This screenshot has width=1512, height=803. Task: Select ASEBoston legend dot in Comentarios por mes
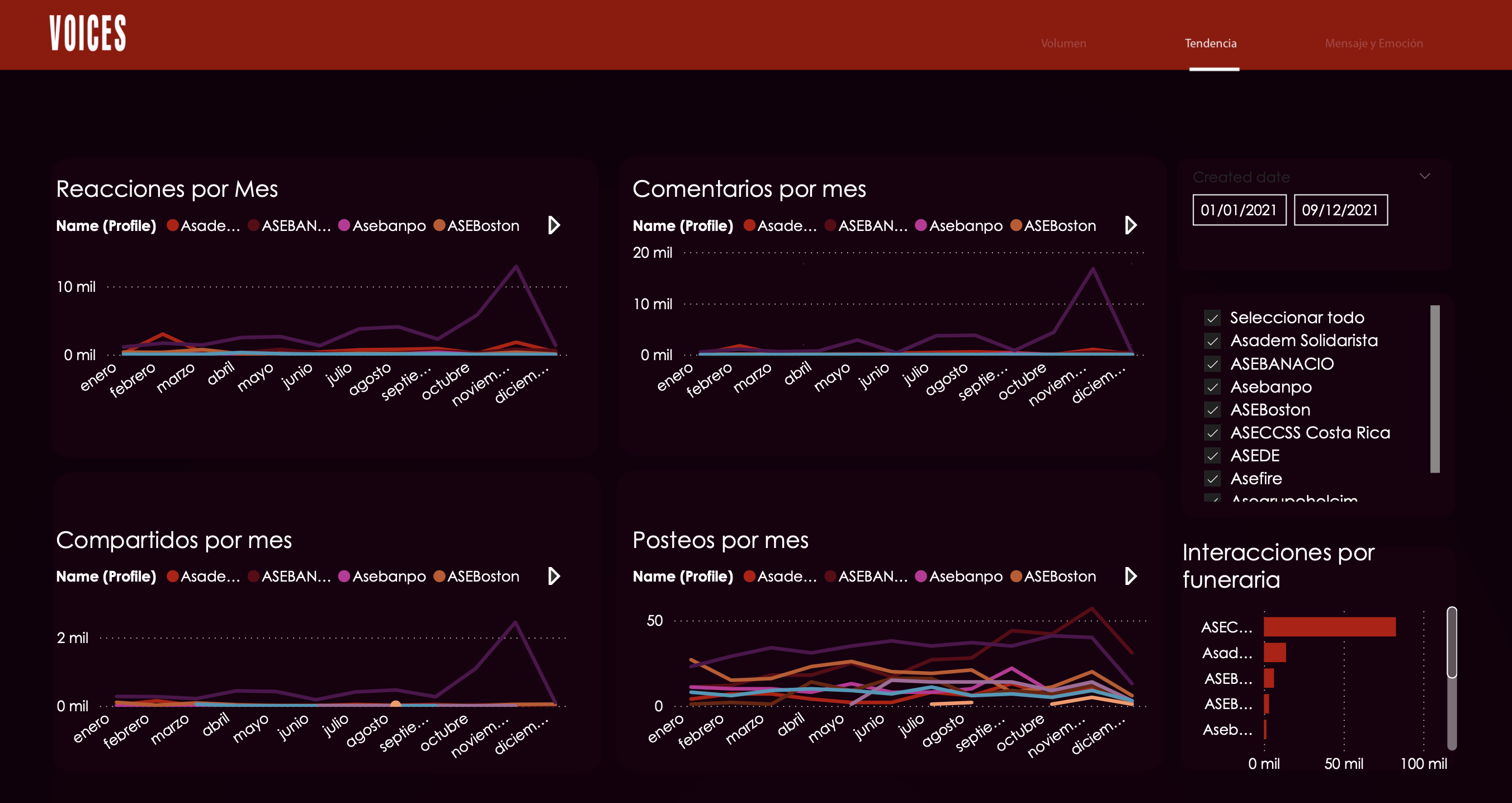(x=1016, y=225)
